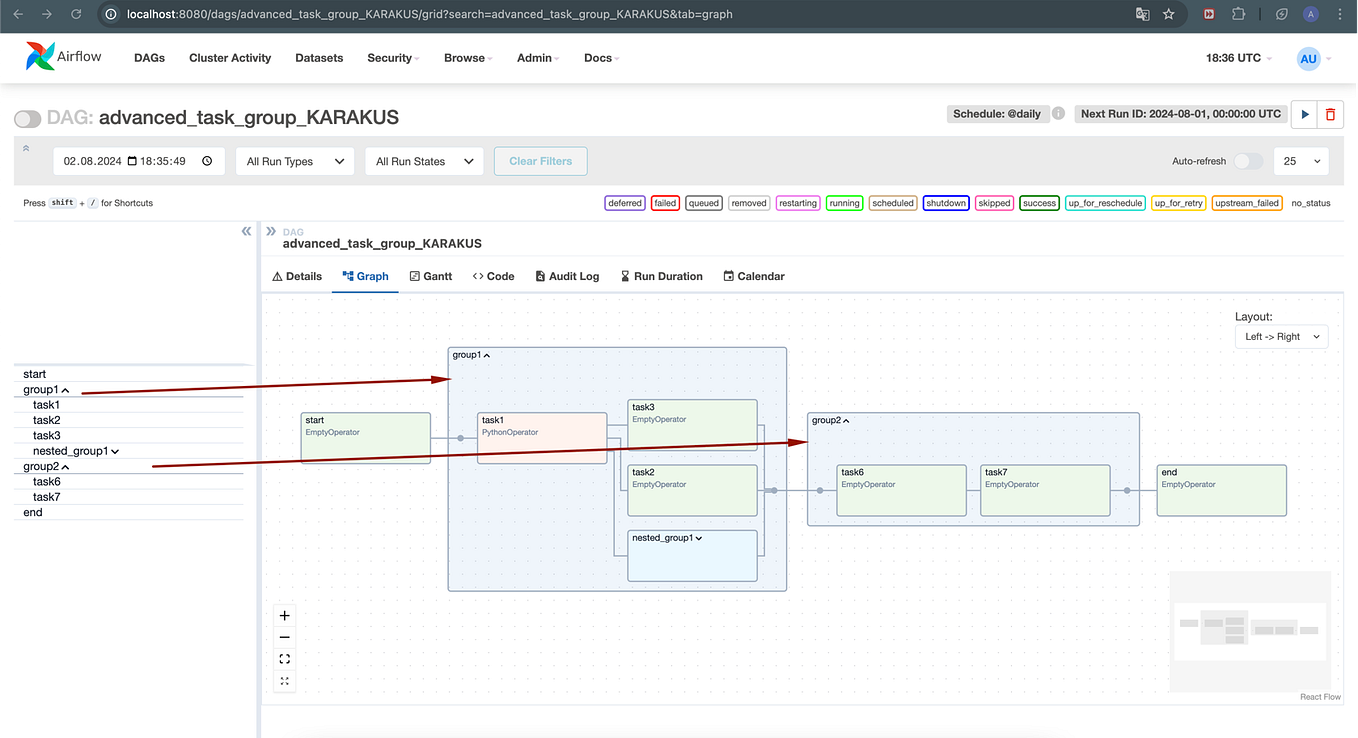Toggle the DAG pause switch
The image size is (1358, 738).
click(x=28, y=118)
